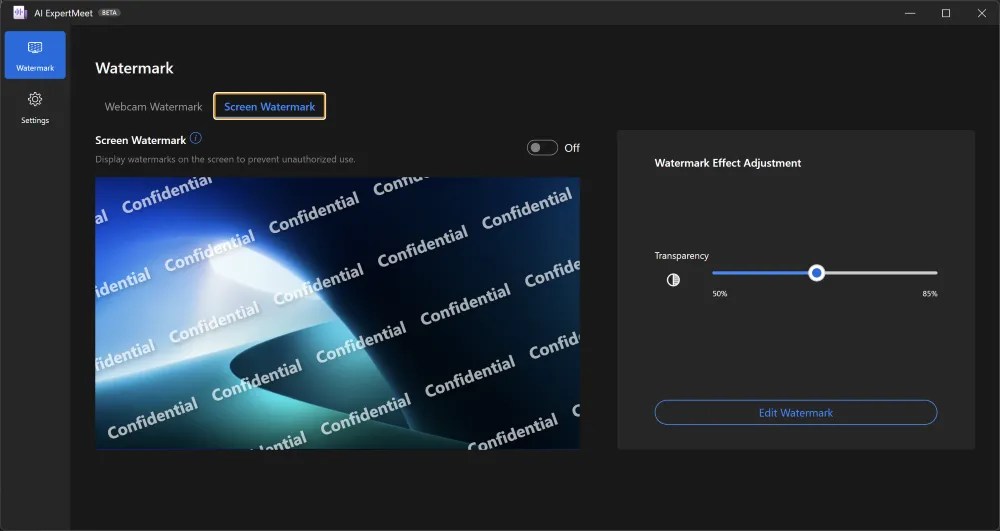Click the transparency contrast icon
The height and width of the screenshot is (531, 1000).
(673, 280)
